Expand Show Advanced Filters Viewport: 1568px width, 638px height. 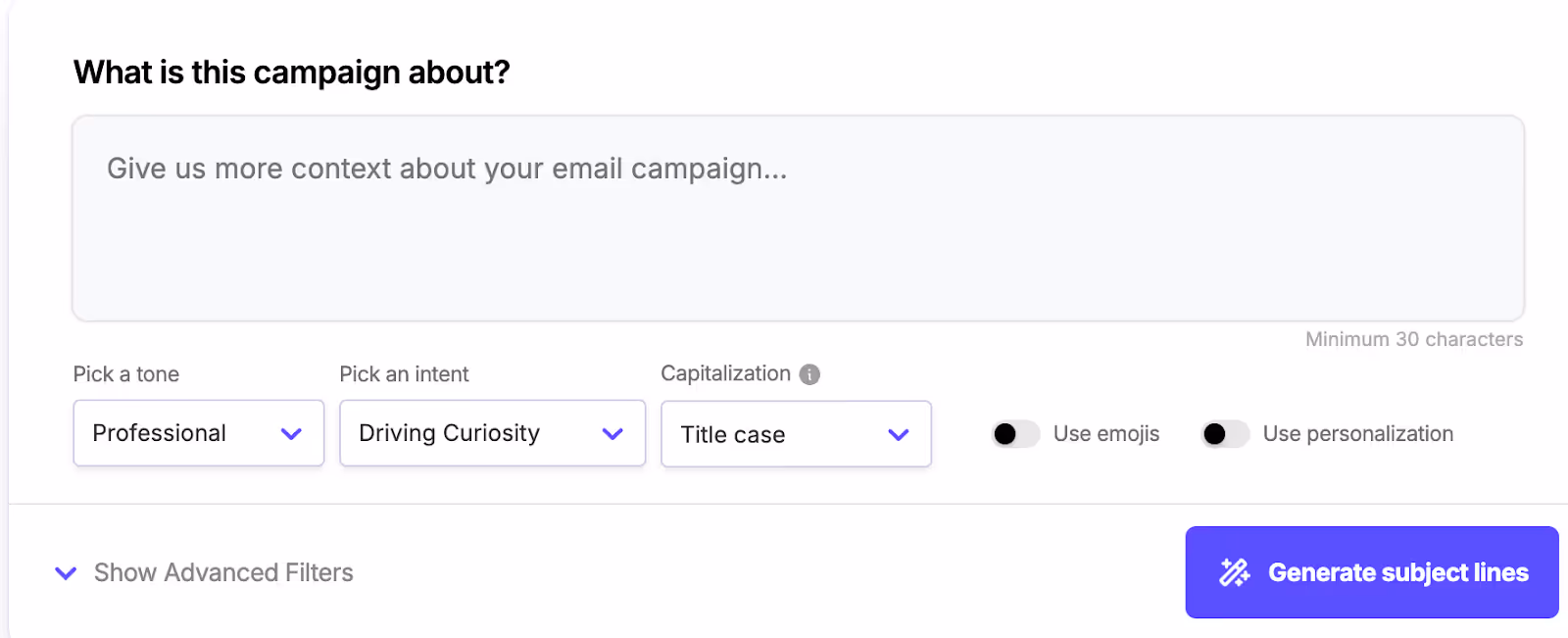point(223,572)
